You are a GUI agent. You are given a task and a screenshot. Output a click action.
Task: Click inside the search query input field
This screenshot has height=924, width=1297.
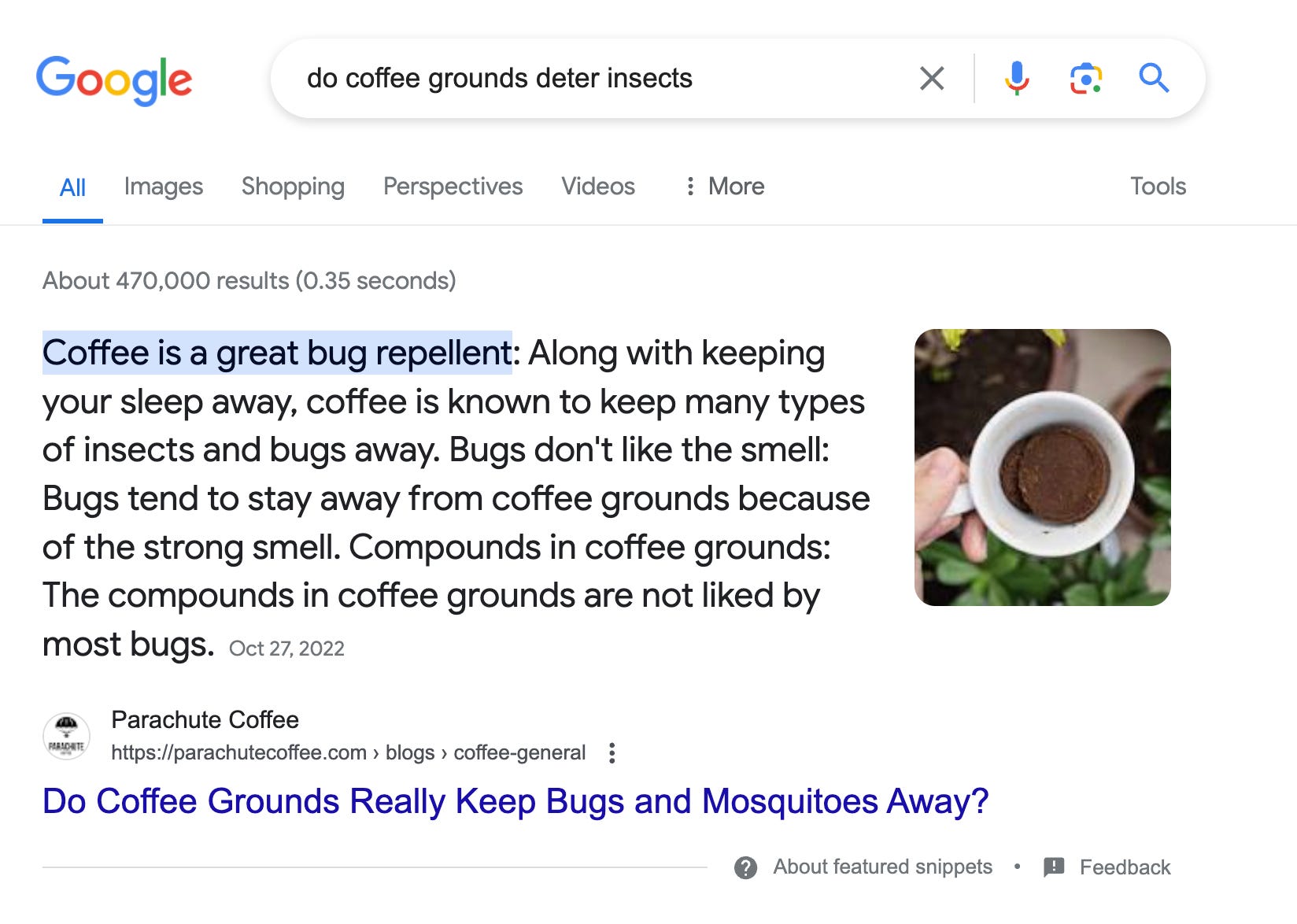(x=598, y=79)
